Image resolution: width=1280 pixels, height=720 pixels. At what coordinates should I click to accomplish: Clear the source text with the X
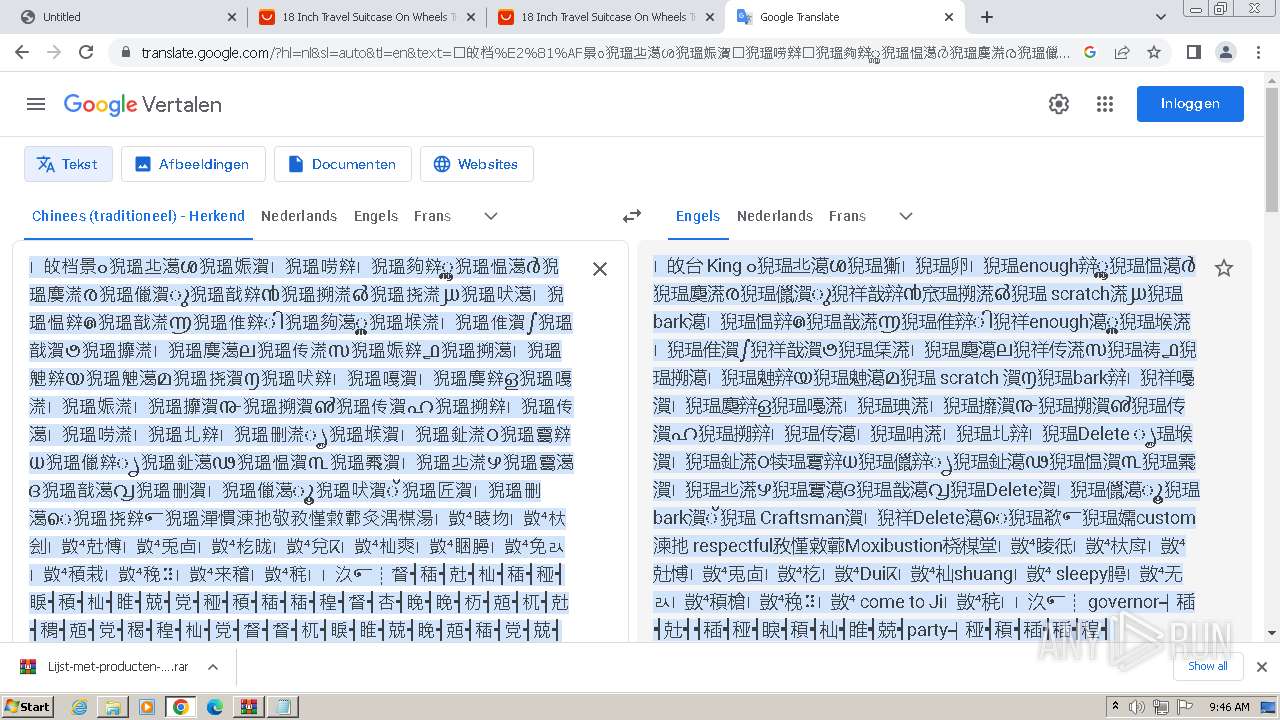coord(600,268)
